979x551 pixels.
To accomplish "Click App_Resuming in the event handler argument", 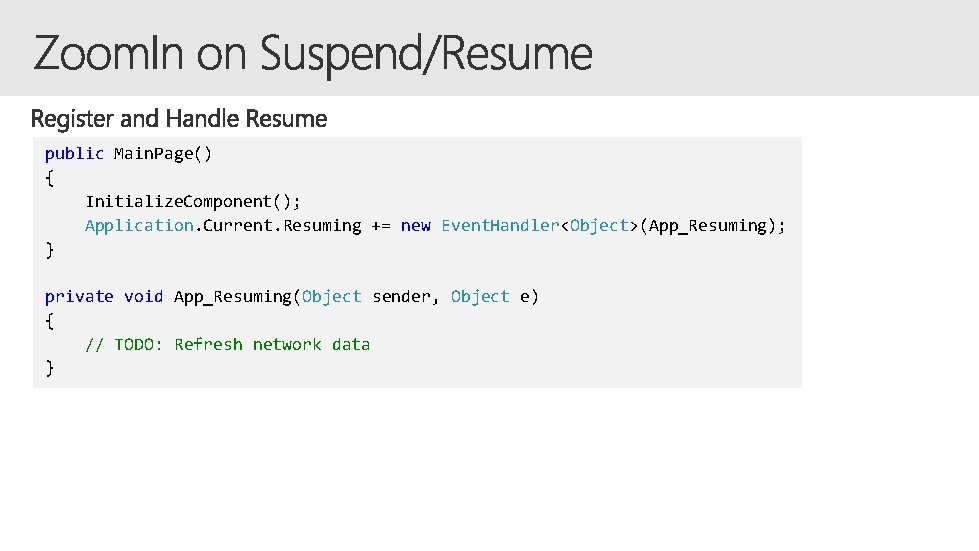I will click(x=707, y=225).
